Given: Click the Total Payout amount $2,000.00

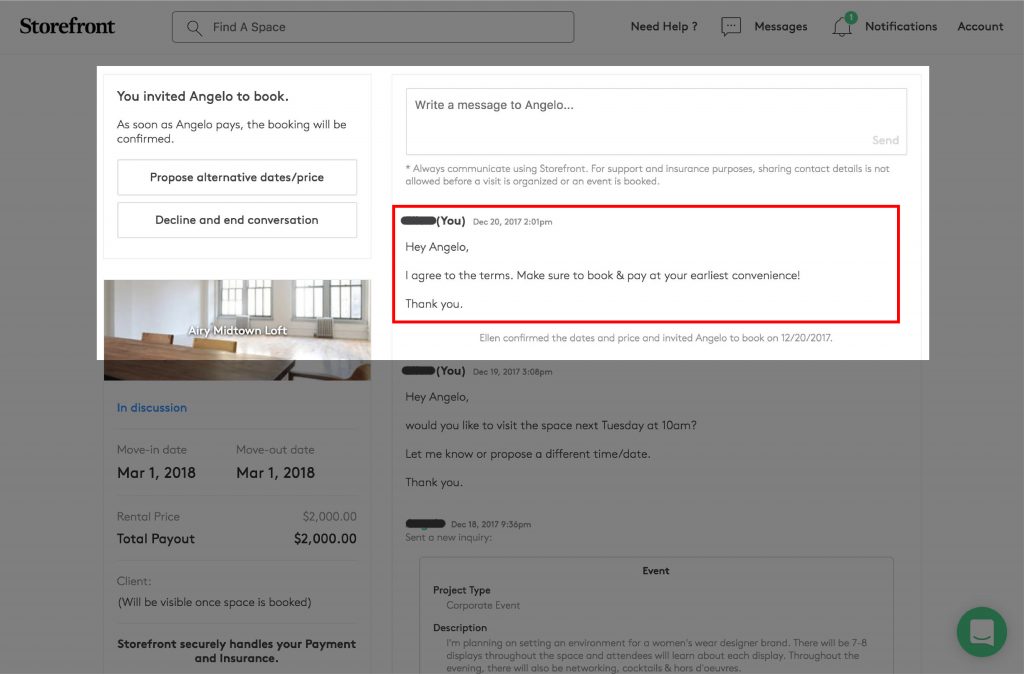Looking at the screenshot, I should pos(325,539).
